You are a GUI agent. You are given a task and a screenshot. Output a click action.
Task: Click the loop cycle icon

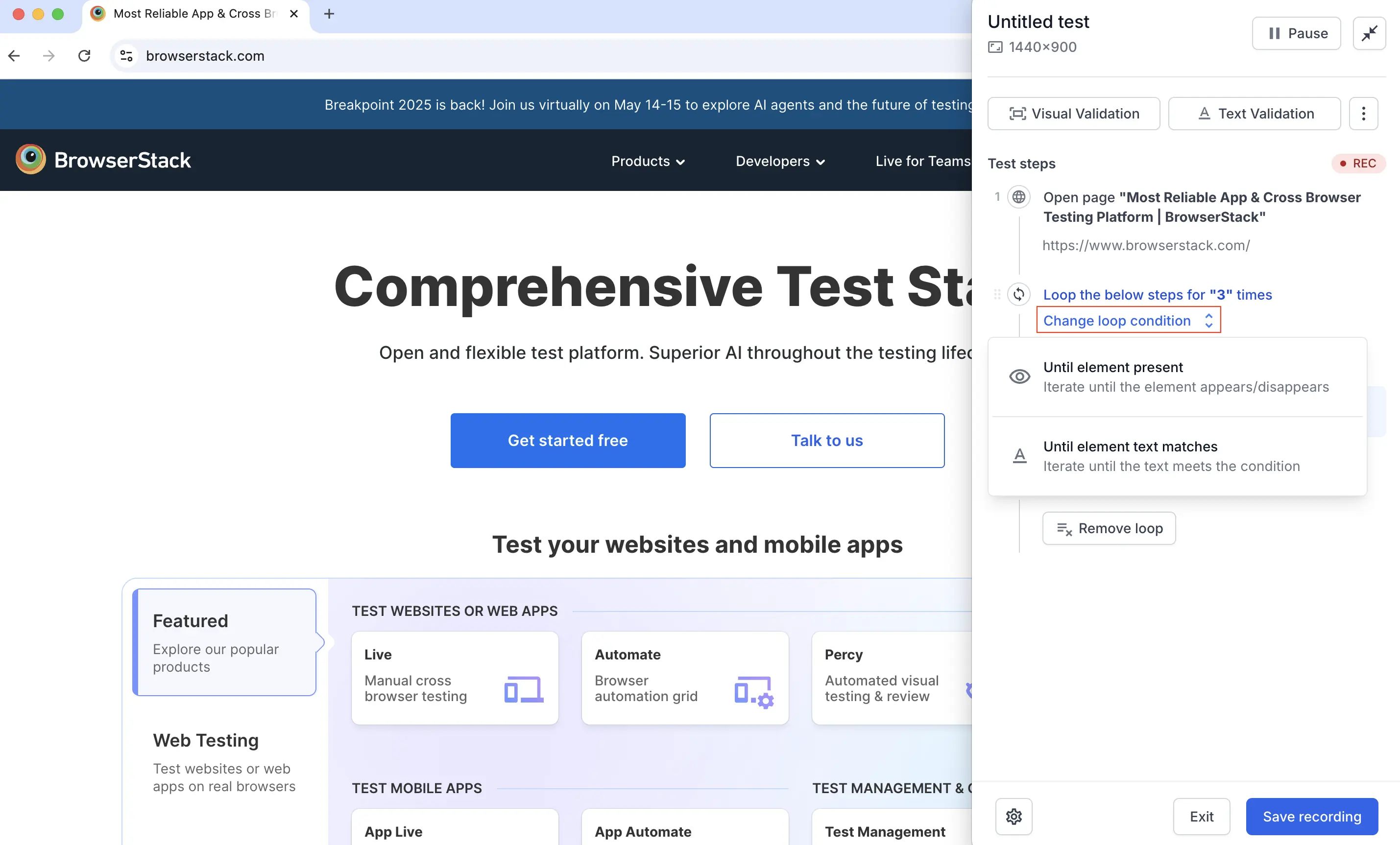pyautogui.click(x=1019, y=294)
